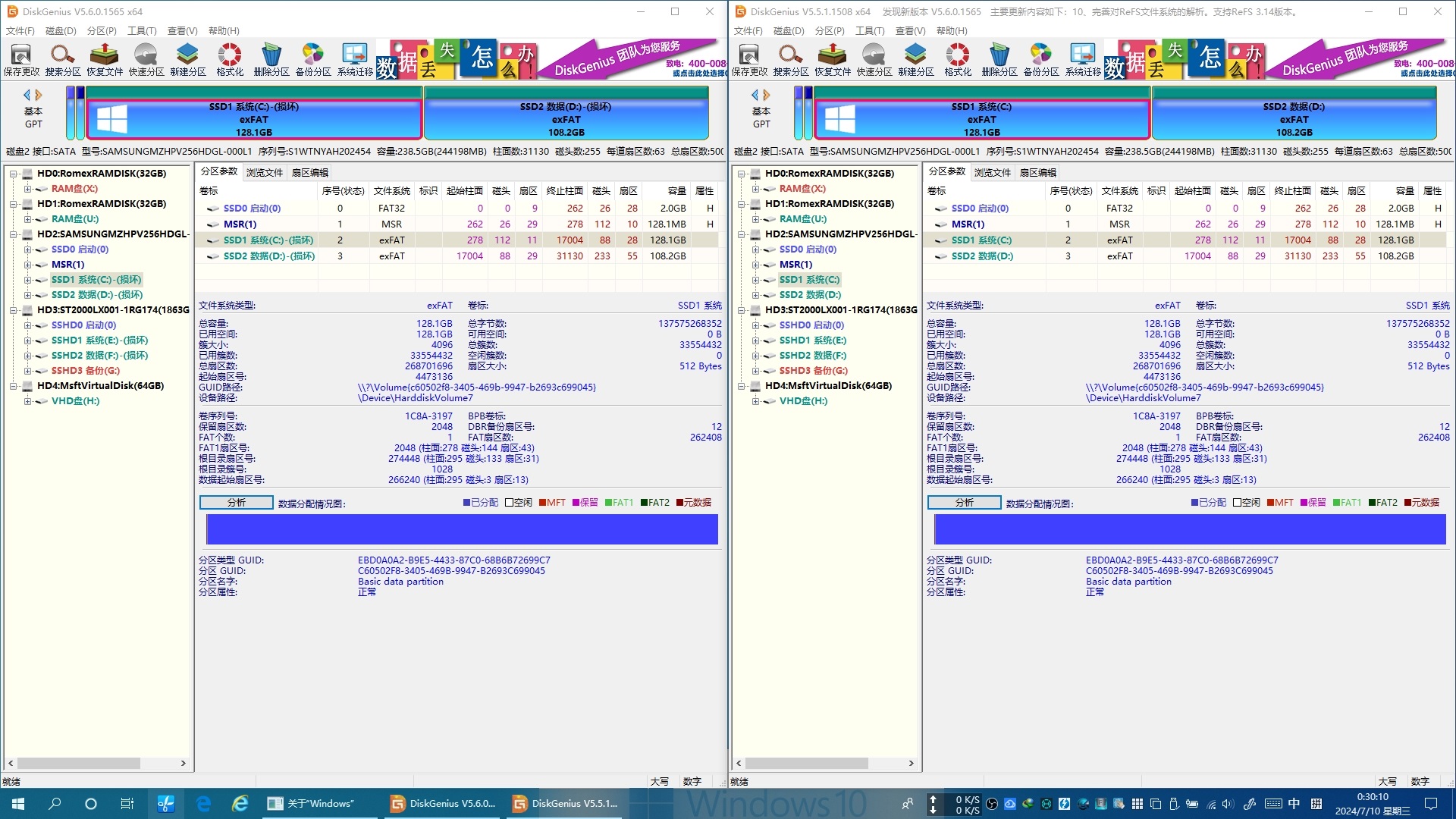This screenshot has height=819, width=1456.
Task: Open Task View on the taskbar
Action: pyautogui.click(x=127, y=803)
